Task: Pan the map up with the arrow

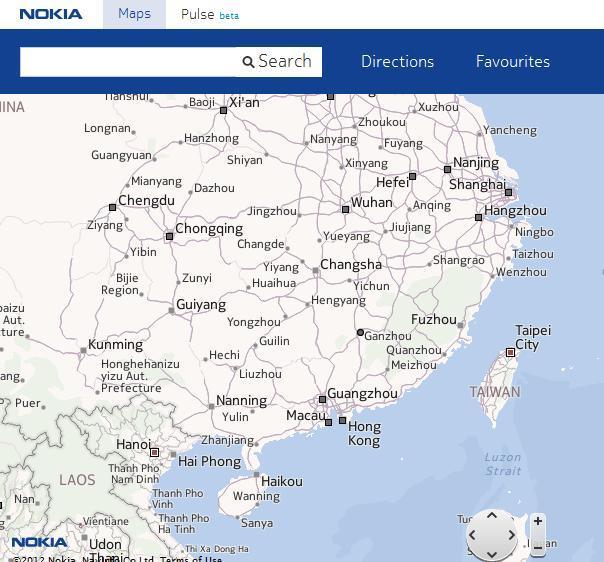Action: coord(491,517)
